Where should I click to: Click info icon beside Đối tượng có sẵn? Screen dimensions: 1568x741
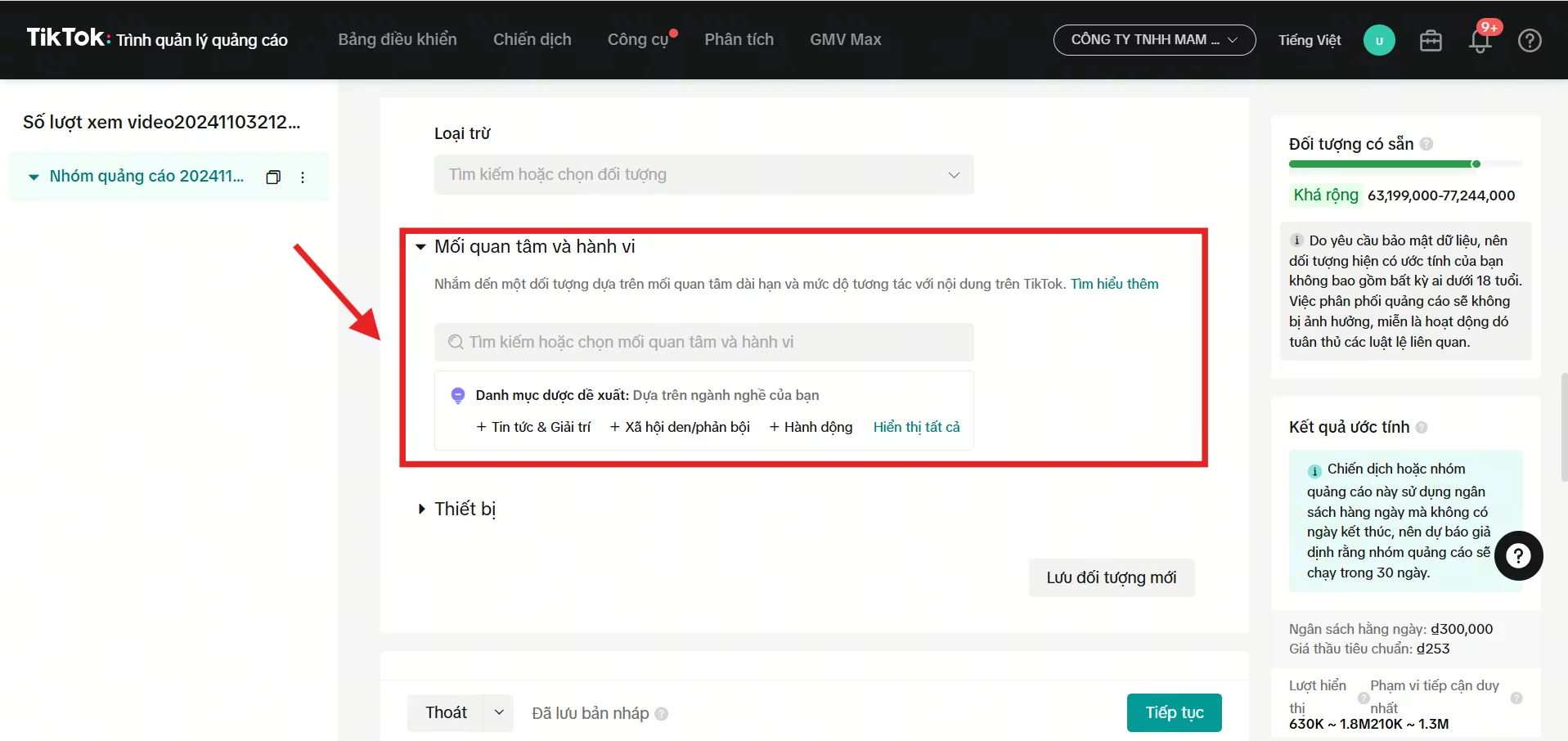[1426, 144]
